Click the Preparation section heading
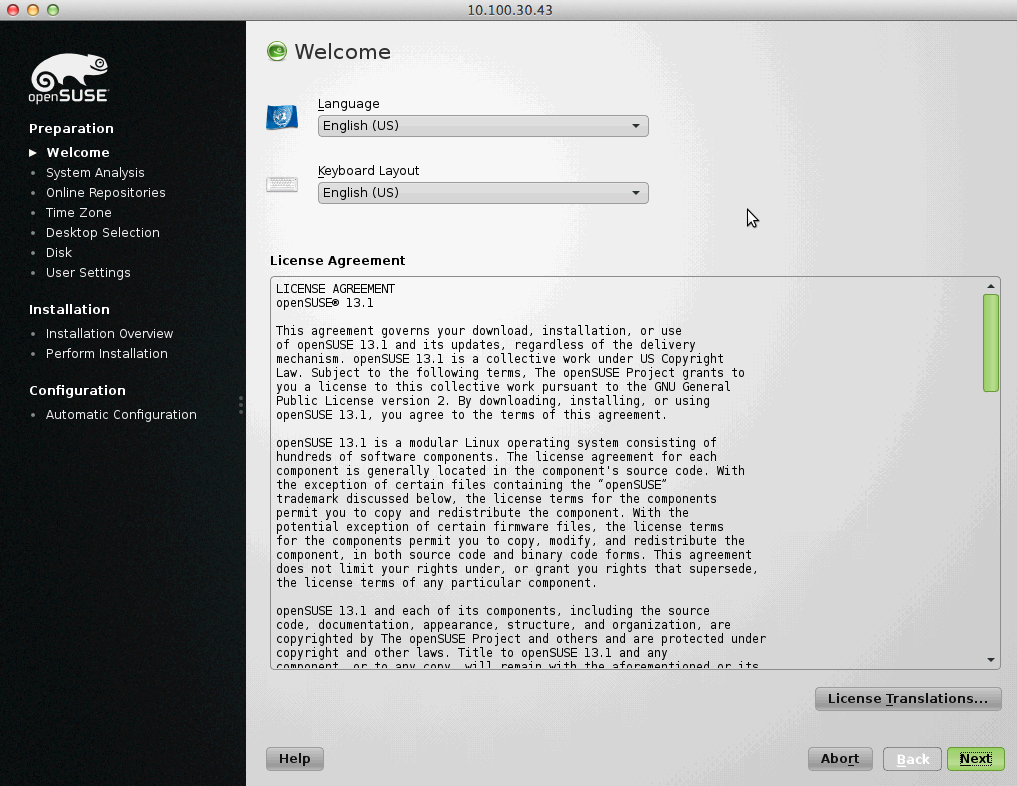The width and height of the screenshot is (1017, 786). click(71, 128)
